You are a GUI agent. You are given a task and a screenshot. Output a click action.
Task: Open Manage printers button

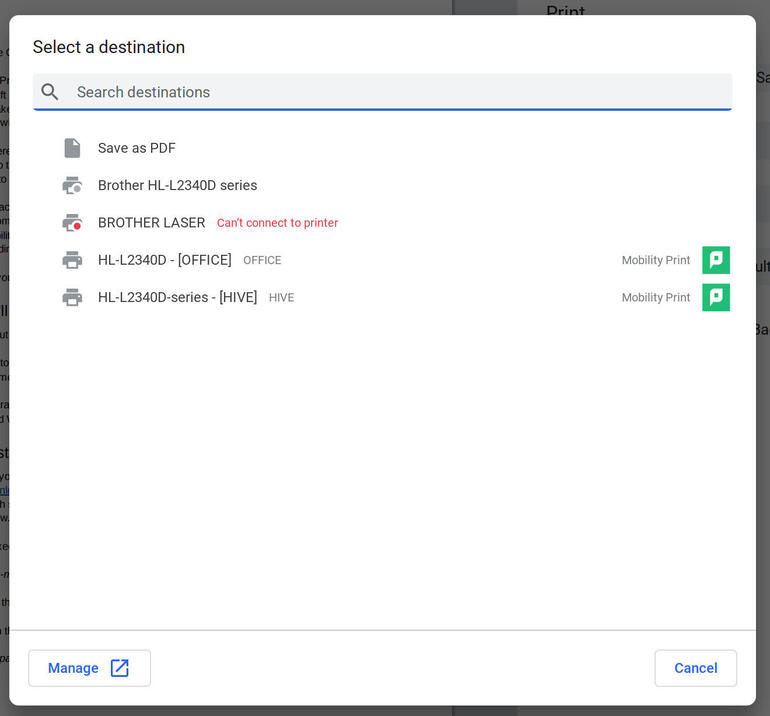pyautogui.click(x=89, y=668)
